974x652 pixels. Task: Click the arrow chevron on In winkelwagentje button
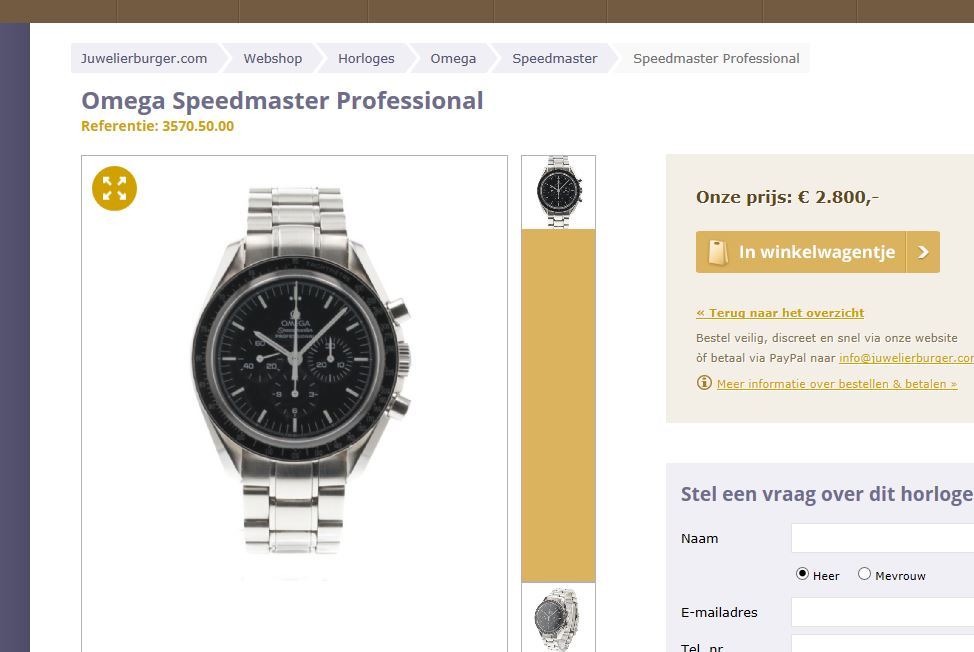923,252
